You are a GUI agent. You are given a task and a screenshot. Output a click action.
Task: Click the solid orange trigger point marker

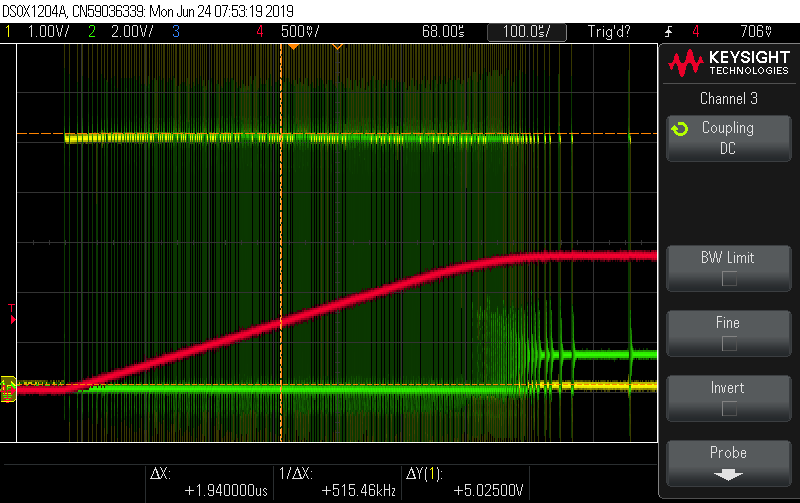[x=293, y=47]
